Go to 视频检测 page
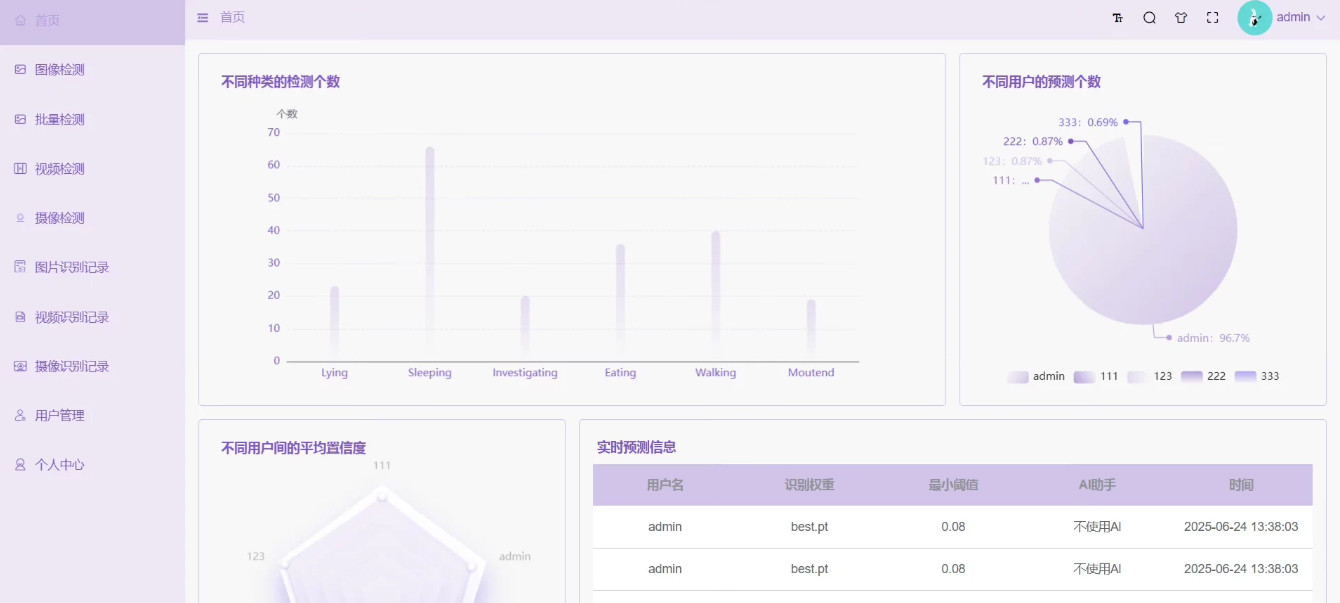 (x=92, y=168)
